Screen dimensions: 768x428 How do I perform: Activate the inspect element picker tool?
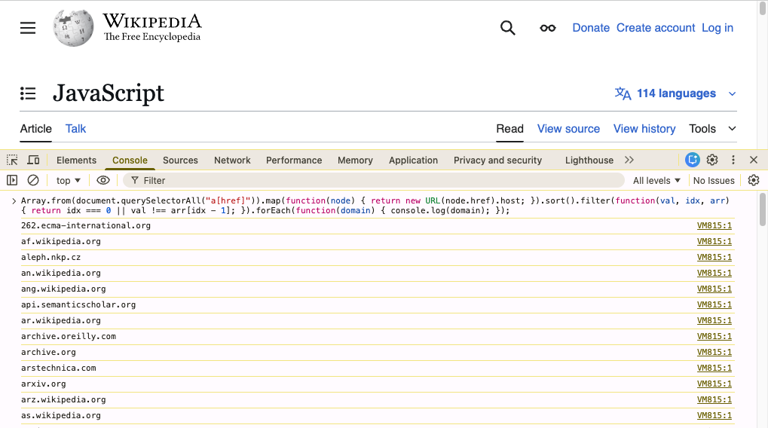12,160
